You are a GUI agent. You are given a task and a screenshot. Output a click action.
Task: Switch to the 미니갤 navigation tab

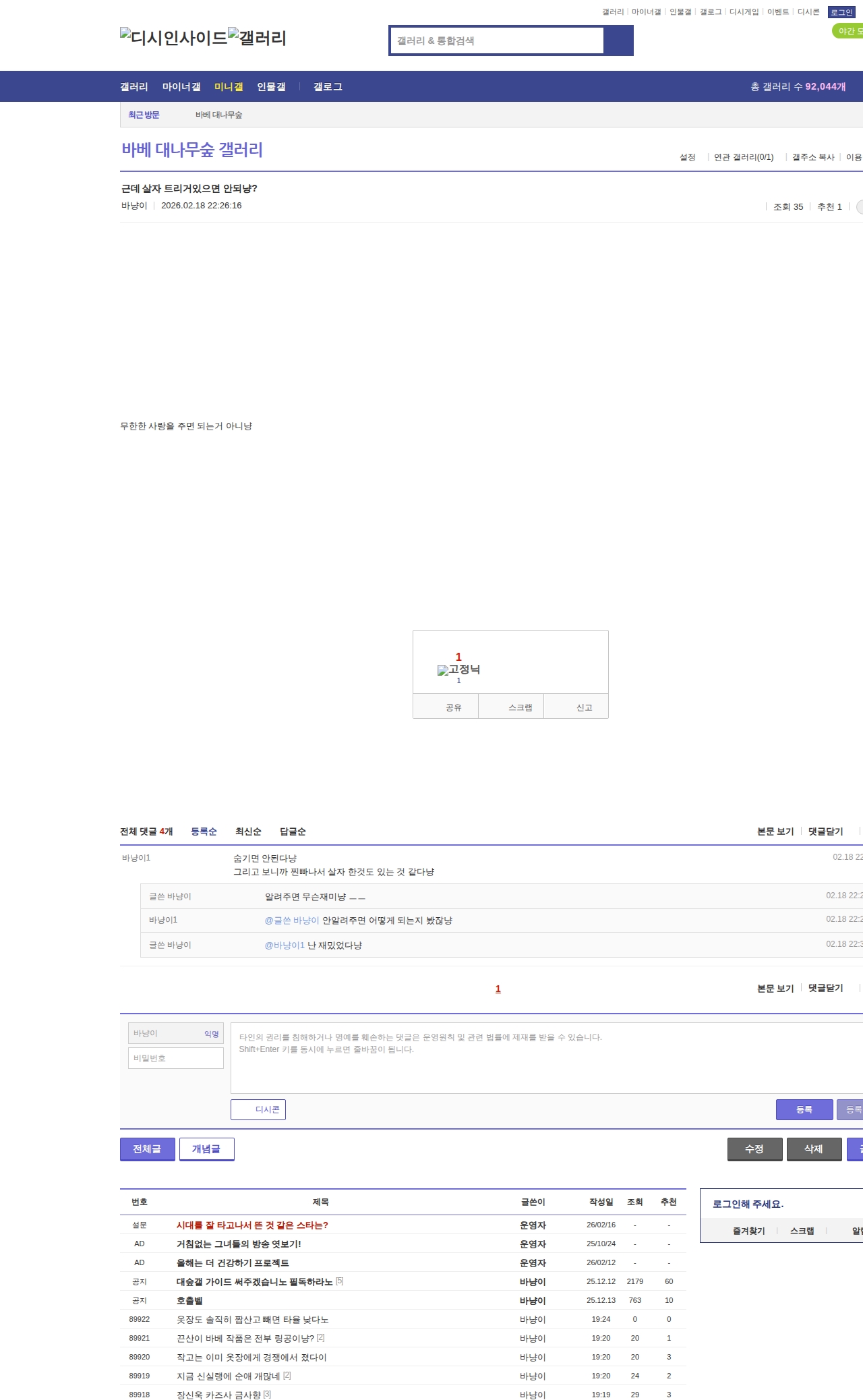[229, 87]
